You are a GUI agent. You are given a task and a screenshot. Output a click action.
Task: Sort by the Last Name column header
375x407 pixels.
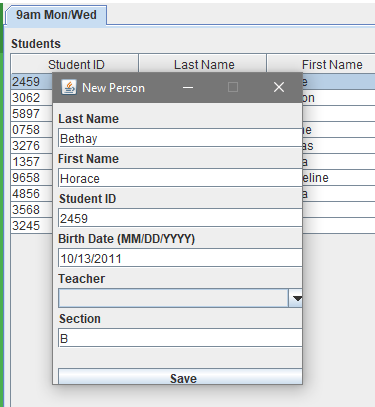click(x=203, y=64)
